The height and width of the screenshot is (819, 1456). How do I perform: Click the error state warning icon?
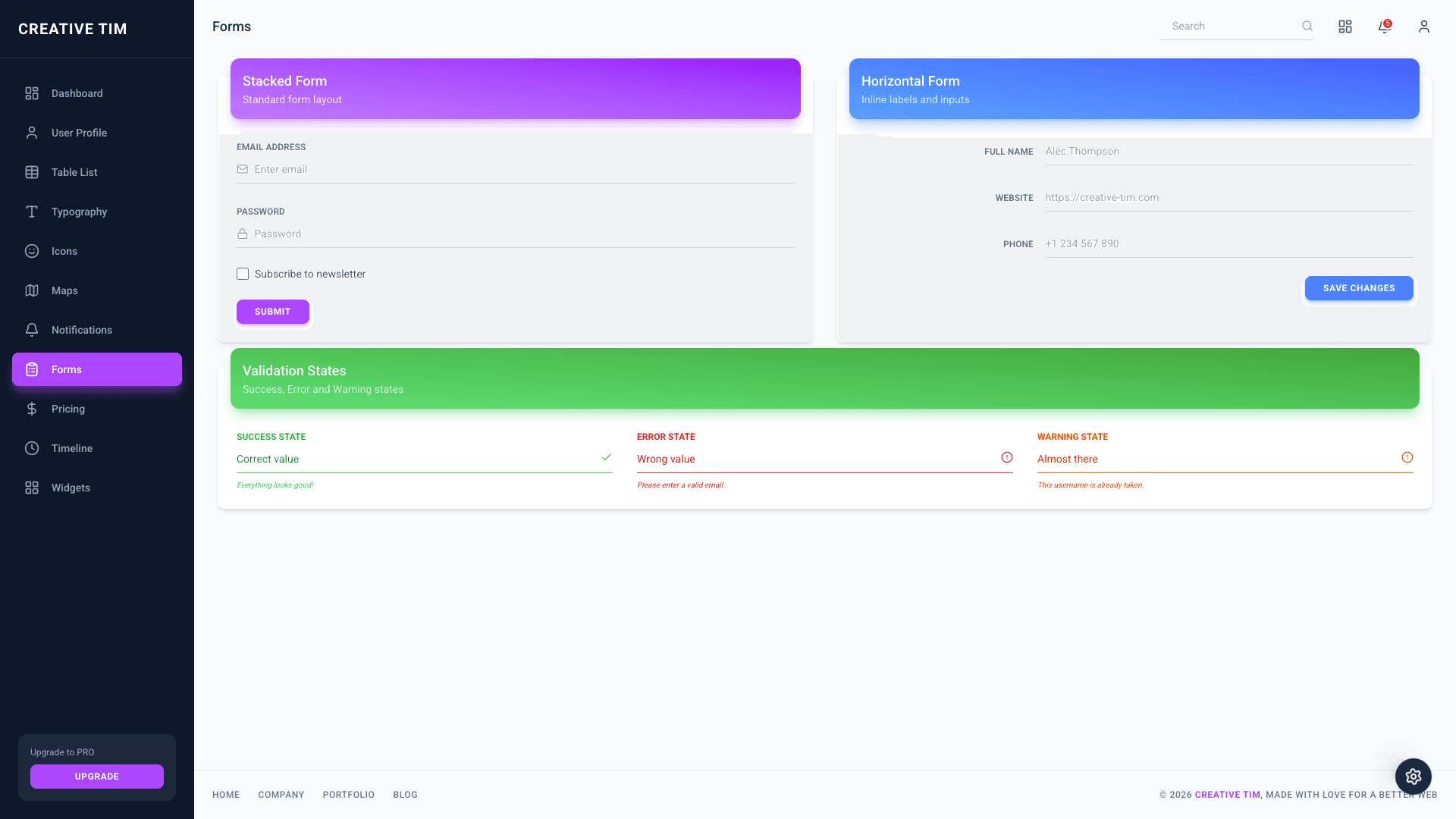click(1006, 457)
